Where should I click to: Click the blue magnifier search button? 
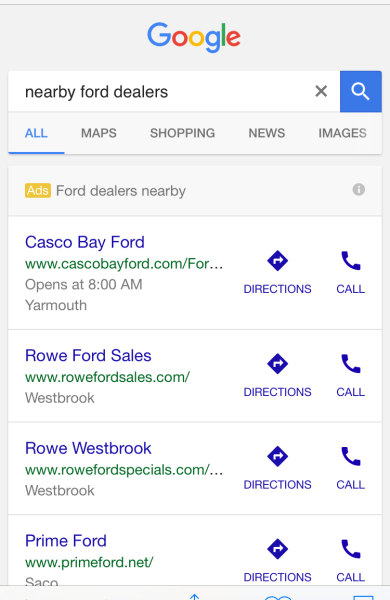pos(361,91)
